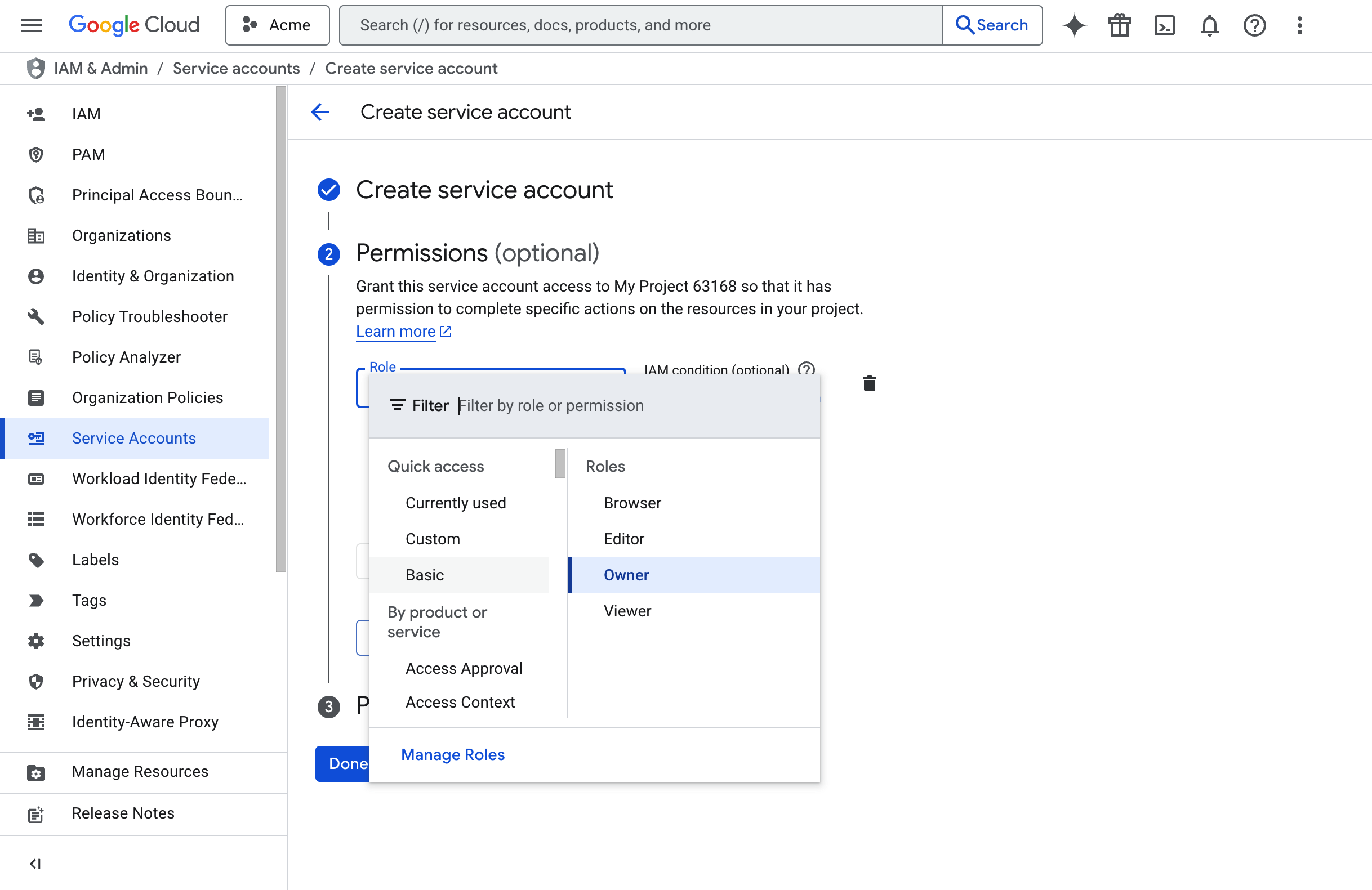Open the free trial gift icon
Viewport: 1372px width, 890px height.
[x=1120, y=25]
